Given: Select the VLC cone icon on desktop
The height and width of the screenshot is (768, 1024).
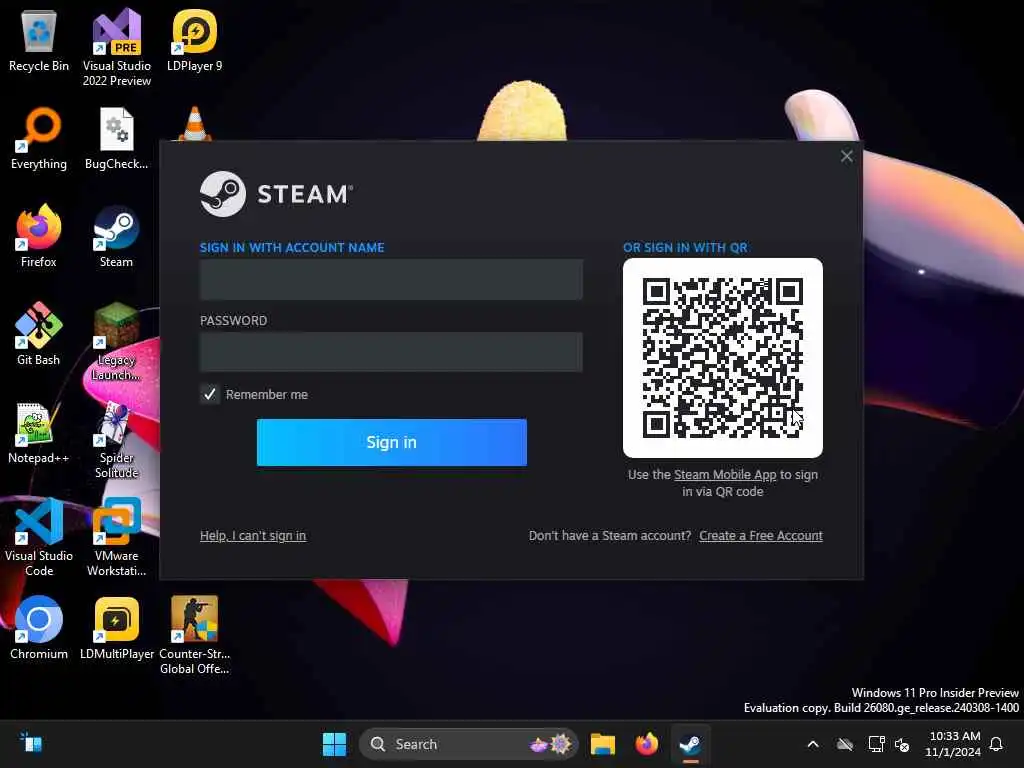Looking at the screenshot, I should [194, 124].
